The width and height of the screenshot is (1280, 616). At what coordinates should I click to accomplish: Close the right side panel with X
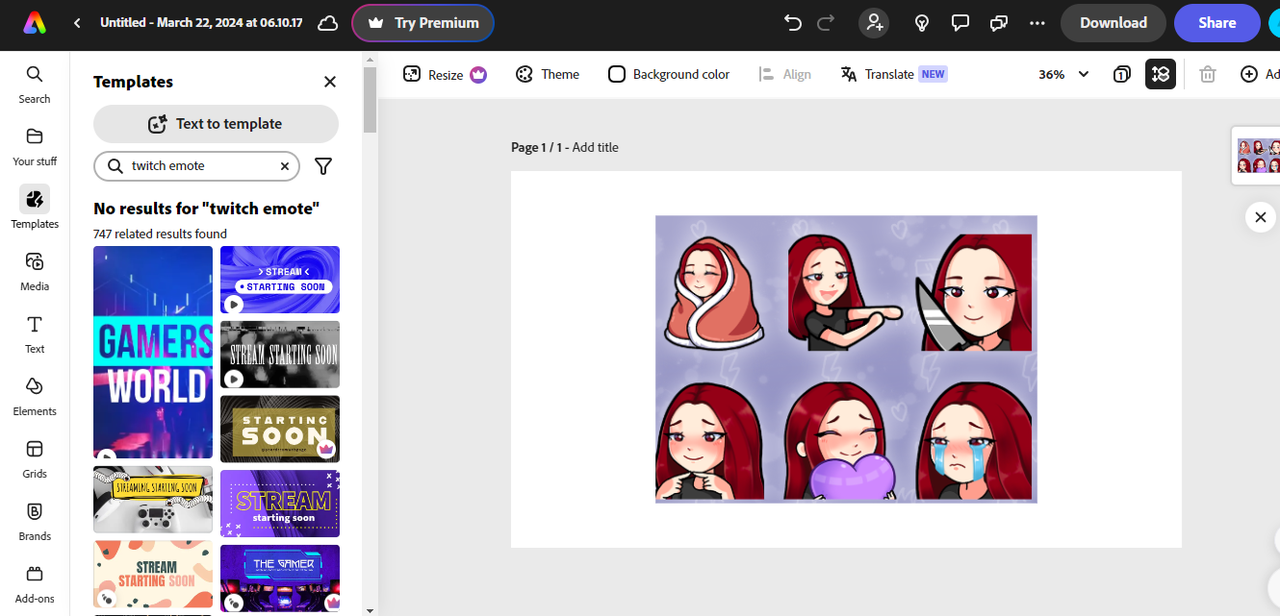(x=1261, y=217)
